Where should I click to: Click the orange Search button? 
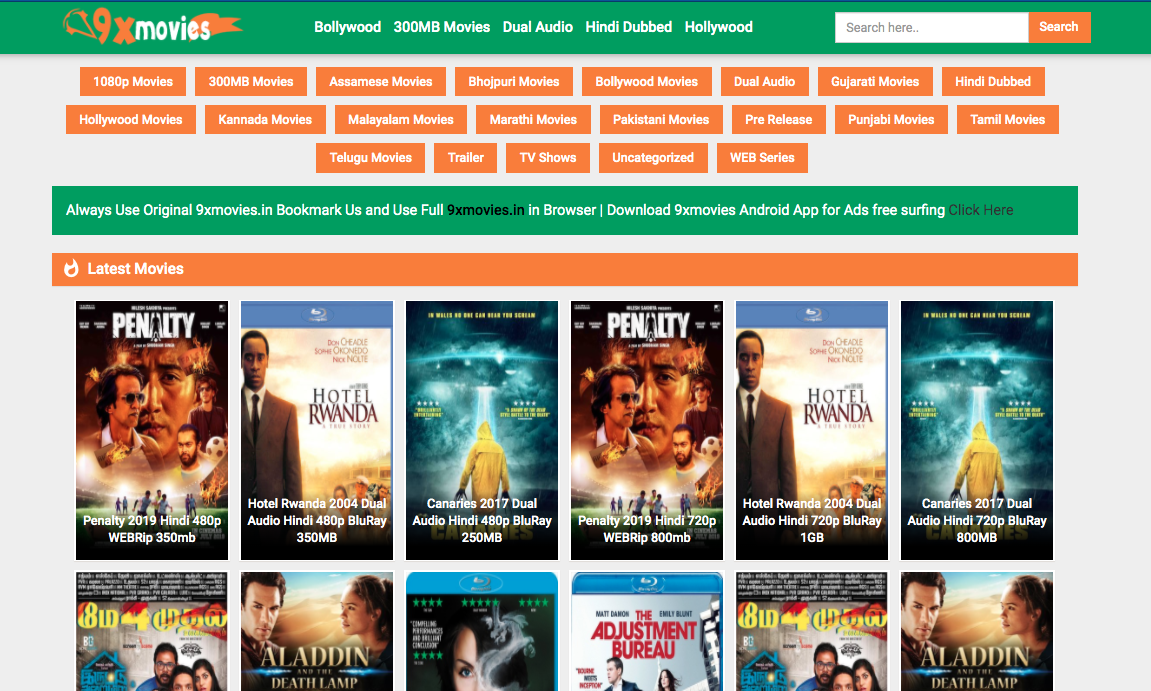[x=1059, y=27]
